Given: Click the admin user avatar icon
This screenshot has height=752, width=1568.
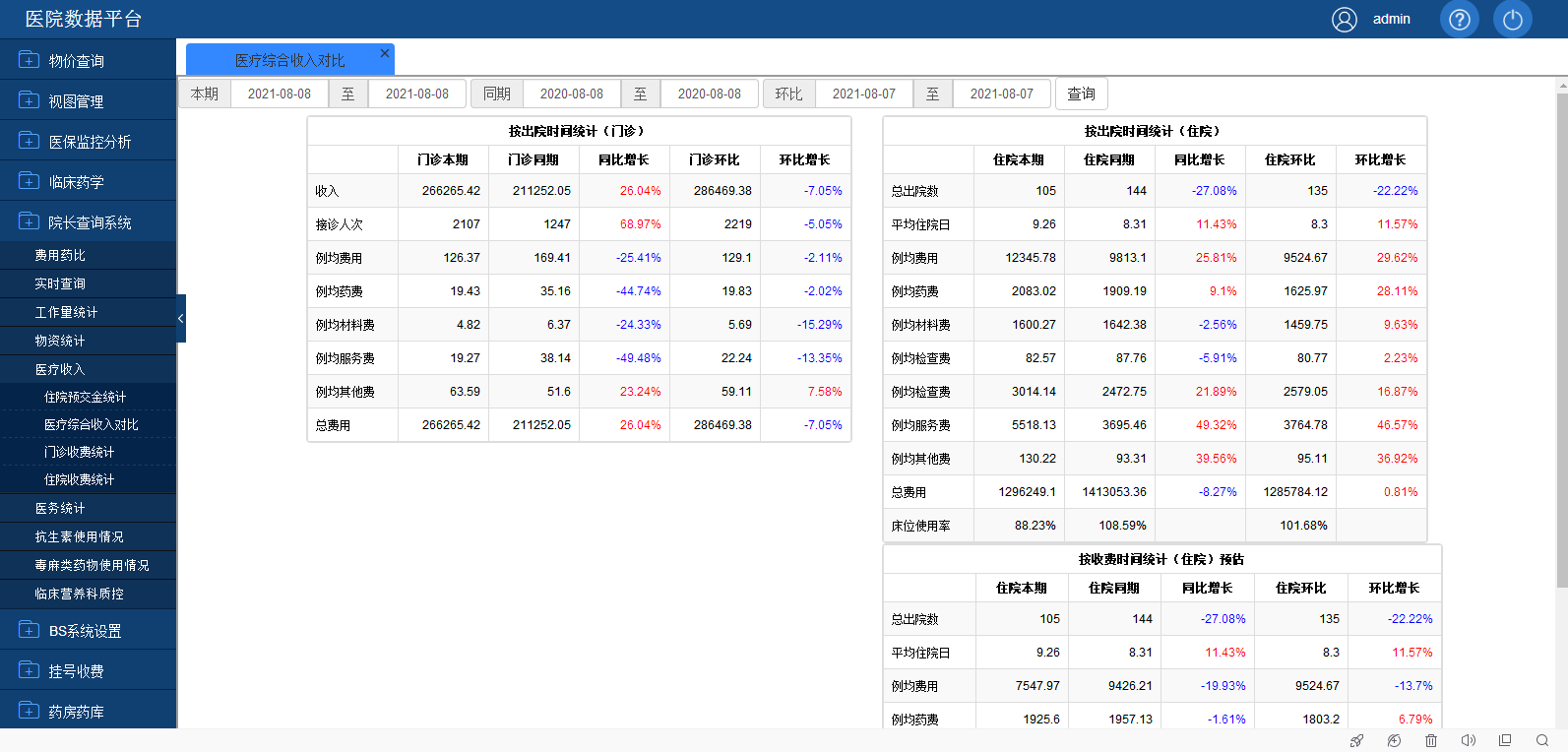Looking at the screenshot, I should (1345, 20).
